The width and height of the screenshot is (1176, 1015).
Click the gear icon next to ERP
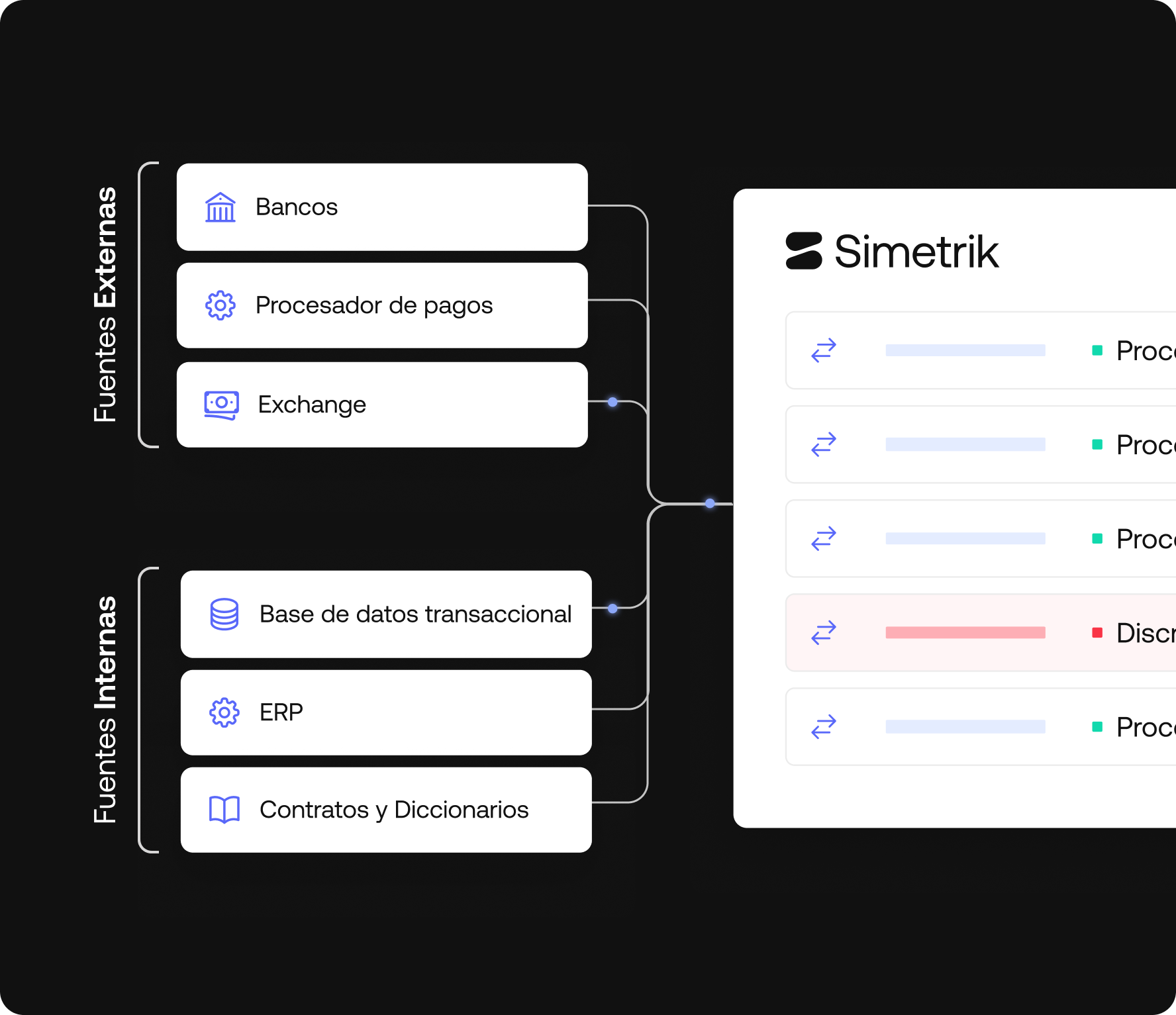click(224, 712)
